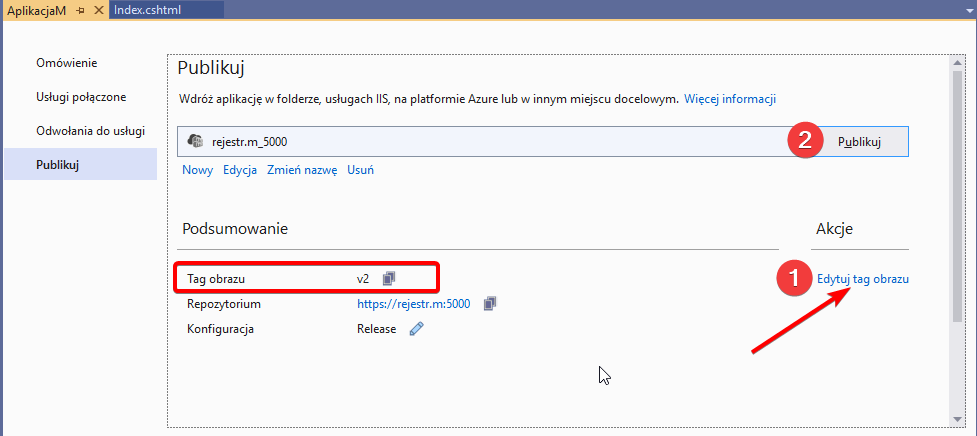Image resolution: width=977 pixels, height=436 pixels.
Task: Delete profile with Usuń link
Action: [x=360, y=170]
